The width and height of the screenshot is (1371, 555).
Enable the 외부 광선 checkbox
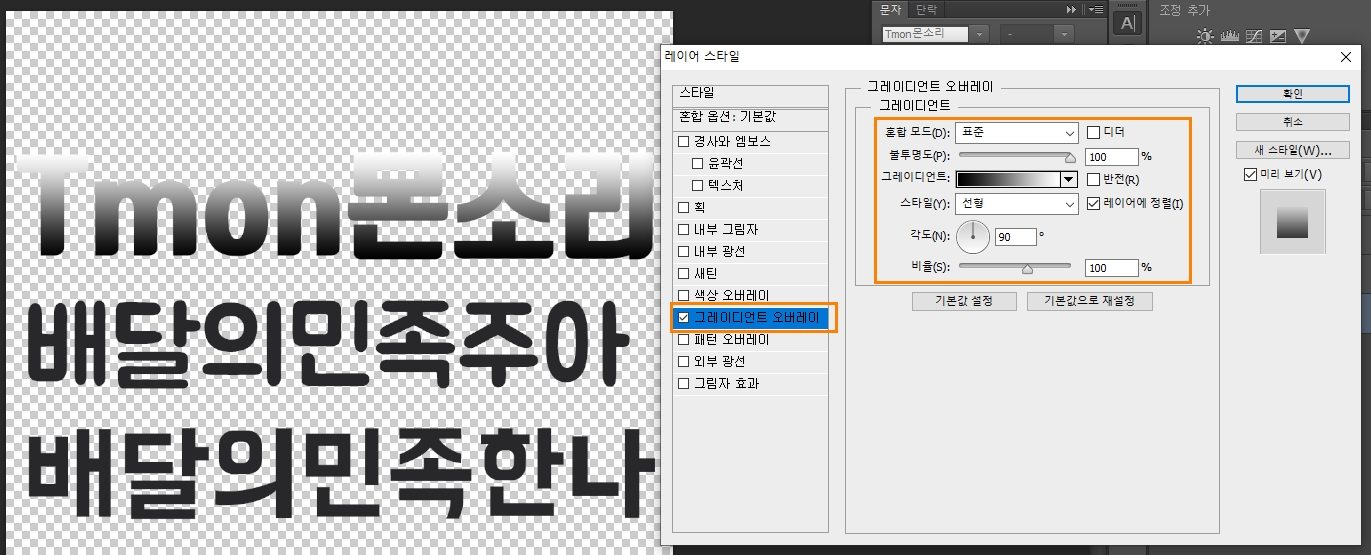pos(685,362)
